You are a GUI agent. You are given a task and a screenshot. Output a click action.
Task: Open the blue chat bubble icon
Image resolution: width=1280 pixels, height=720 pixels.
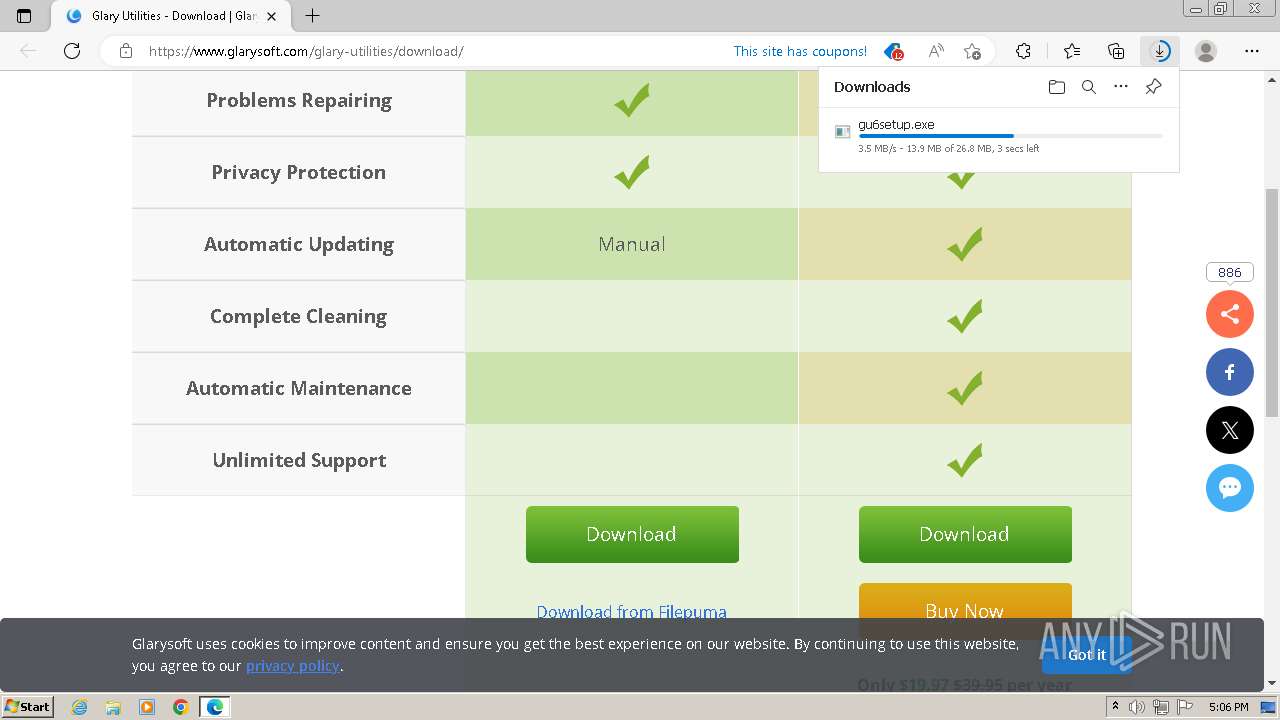[1230, 488]
